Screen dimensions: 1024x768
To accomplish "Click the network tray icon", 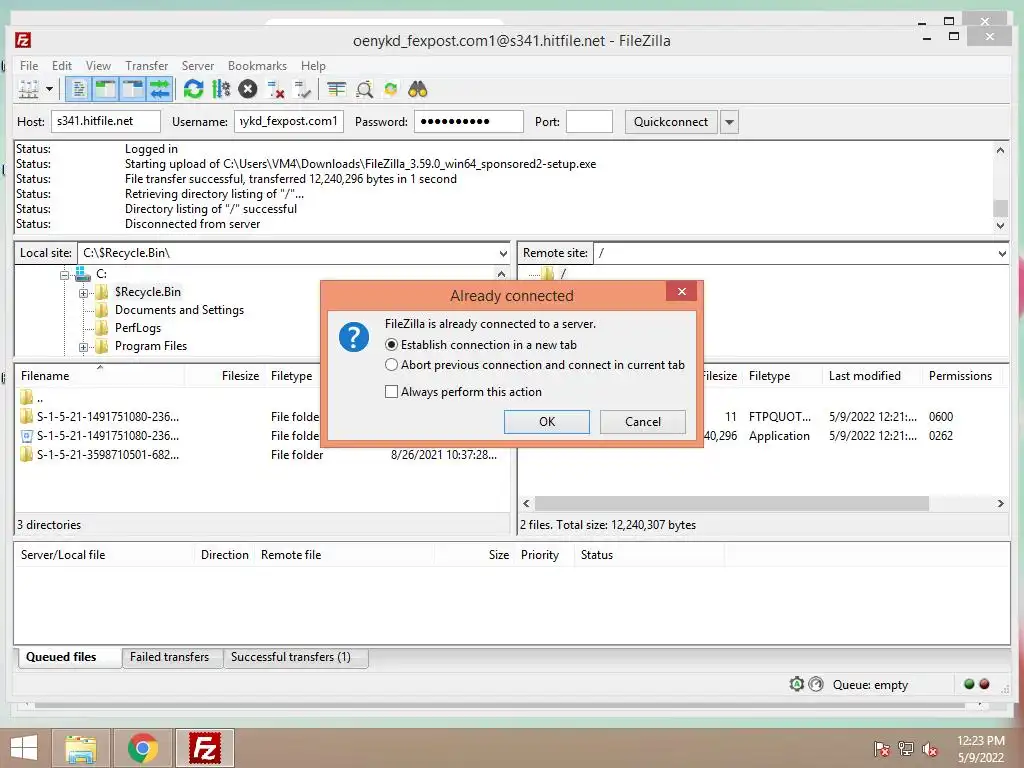I will 906,749.
